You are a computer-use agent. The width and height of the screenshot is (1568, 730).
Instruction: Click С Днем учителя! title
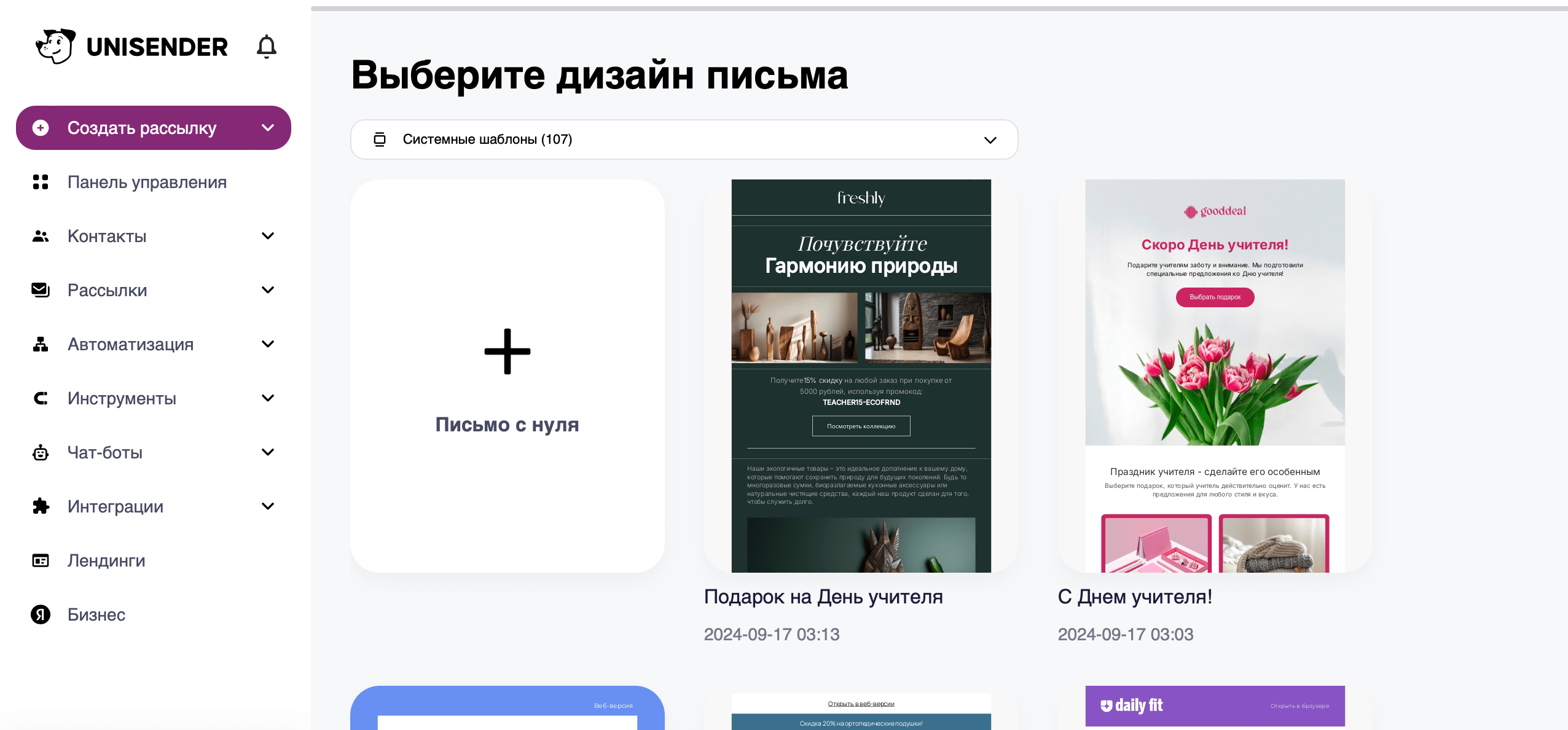coord(1135,597)
